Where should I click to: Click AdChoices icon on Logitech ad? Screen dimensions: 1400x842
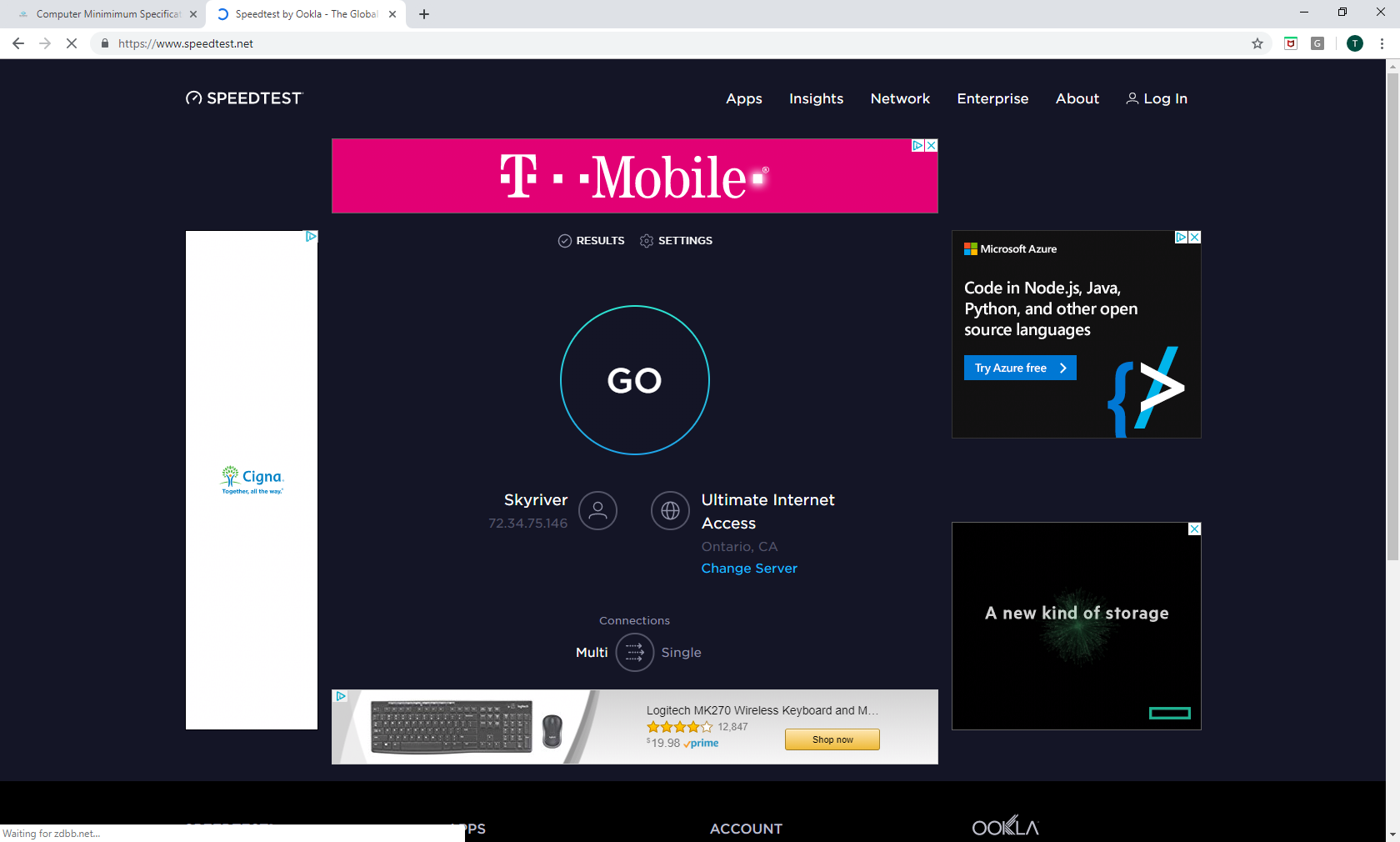tap(341, 696)
